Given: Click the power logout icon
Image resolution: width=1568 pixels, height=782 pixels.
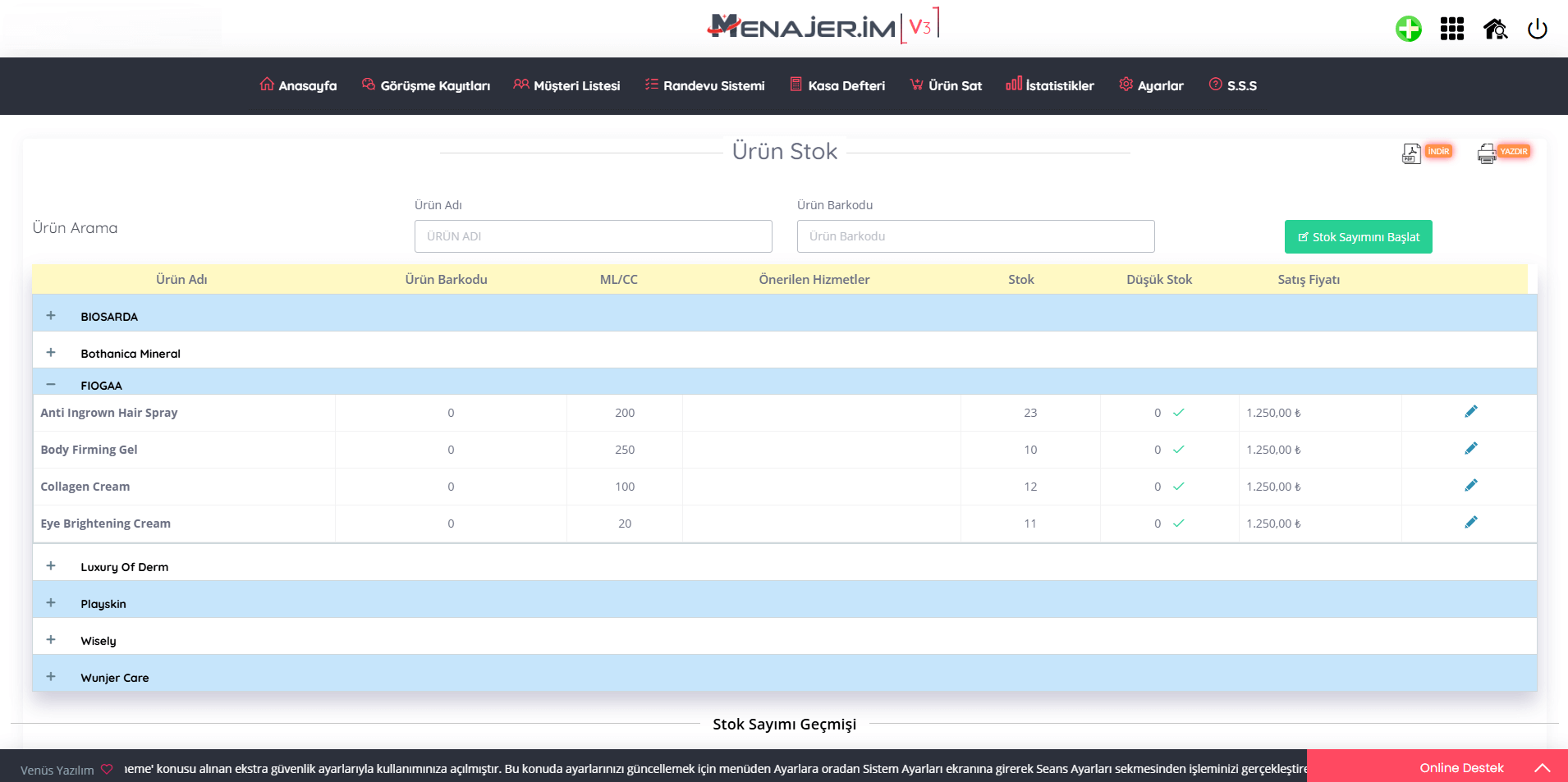Looking at the screenshot, I should coord(1537,30).
